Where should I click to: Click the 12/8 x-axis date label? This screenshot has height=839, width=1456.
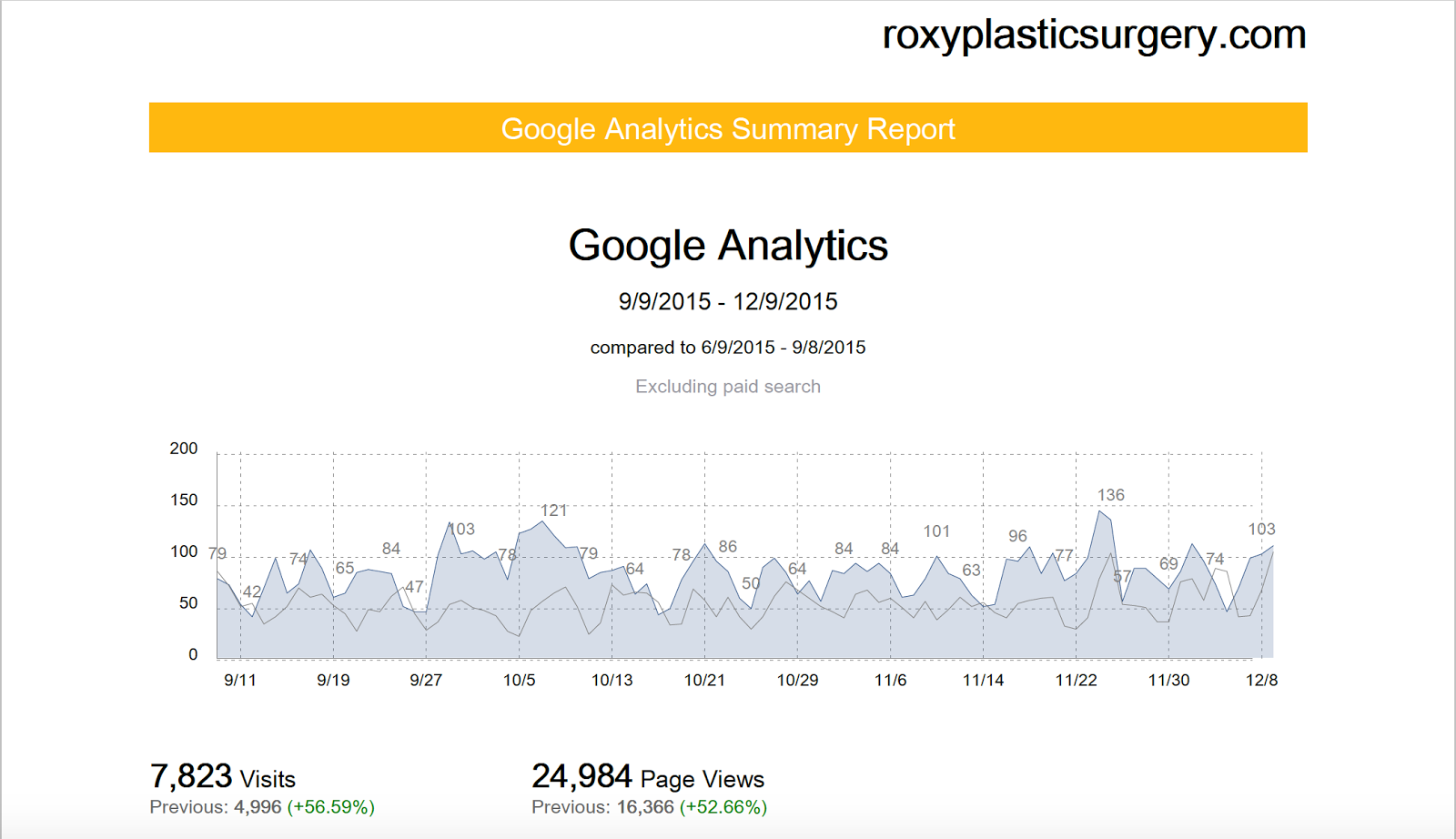tap(1262, 680)
